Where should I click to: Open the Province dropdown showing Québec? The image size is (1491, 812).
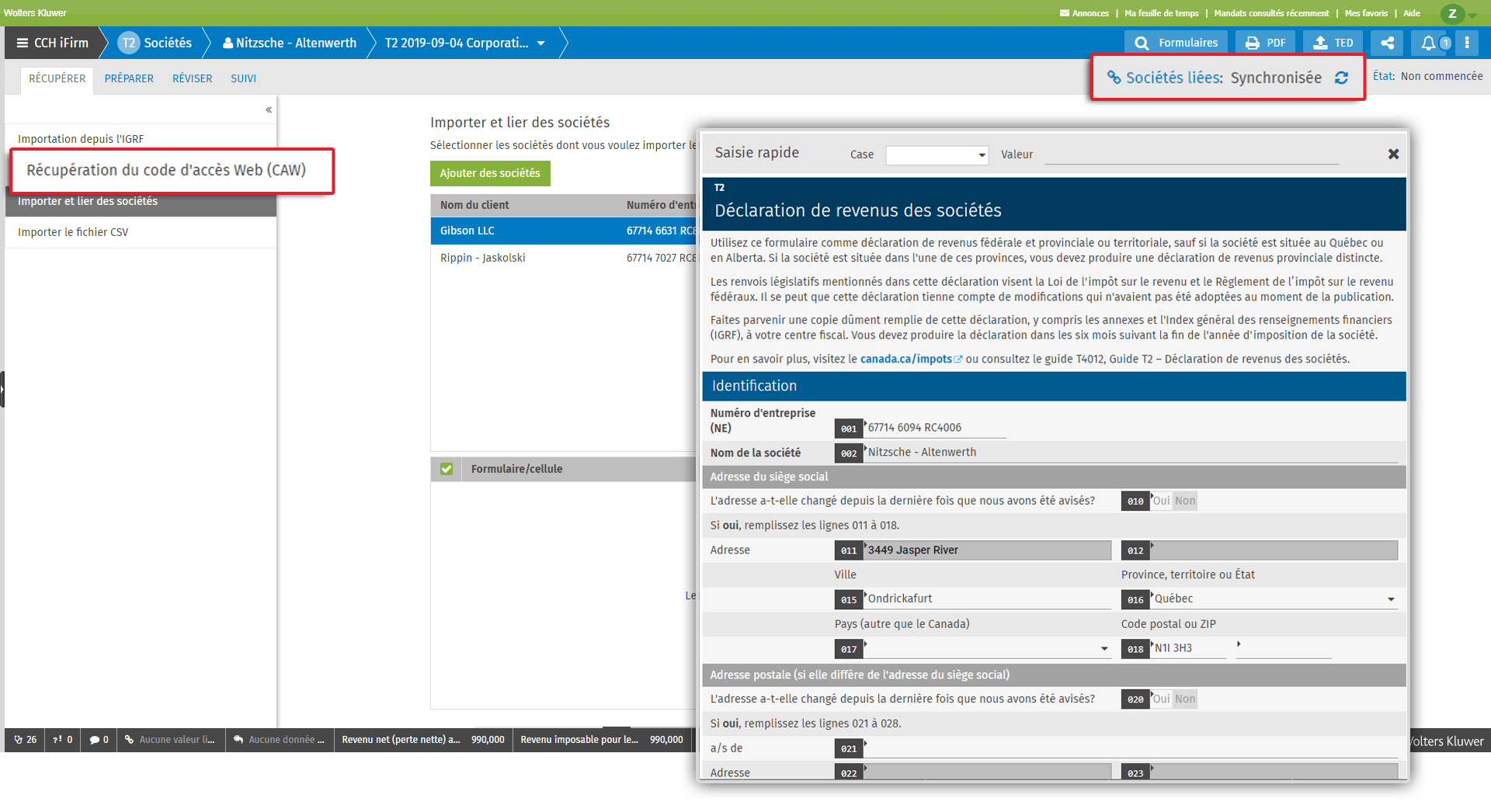[x=1275, y=599]
